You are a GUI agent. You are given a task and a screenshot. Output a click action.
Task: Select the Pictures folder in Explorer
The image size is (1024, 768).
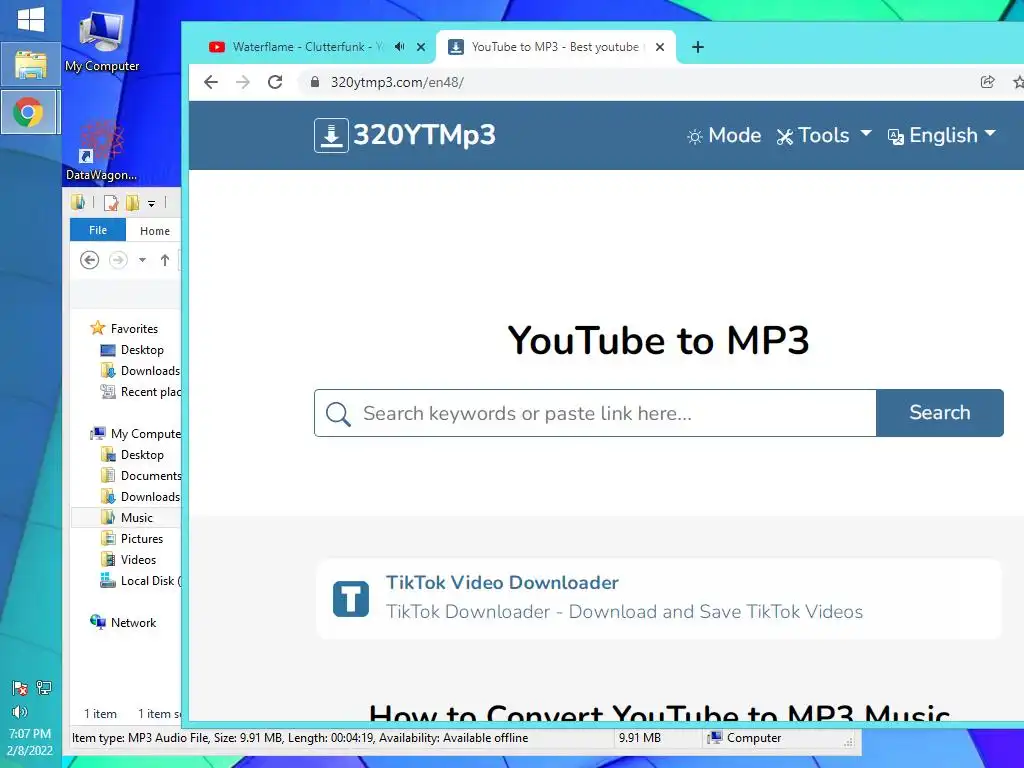[131, 539]
